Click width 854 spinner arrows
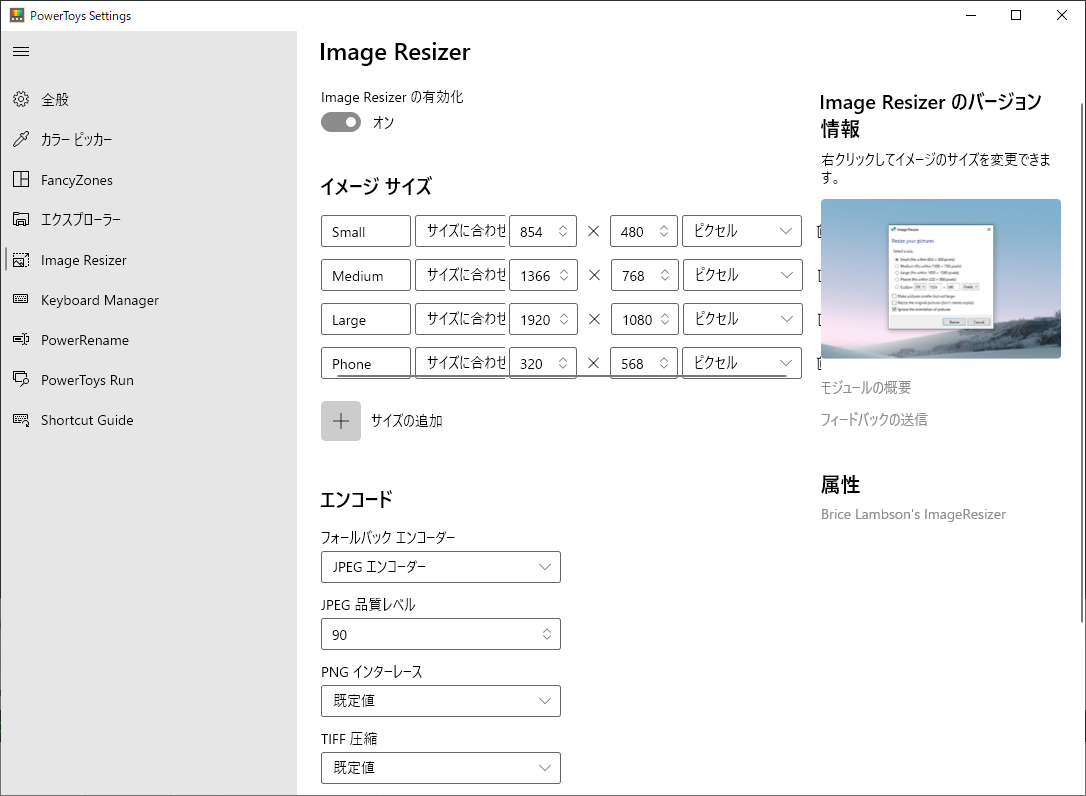Screen dimensions: 1086x796 pos(563,231)
